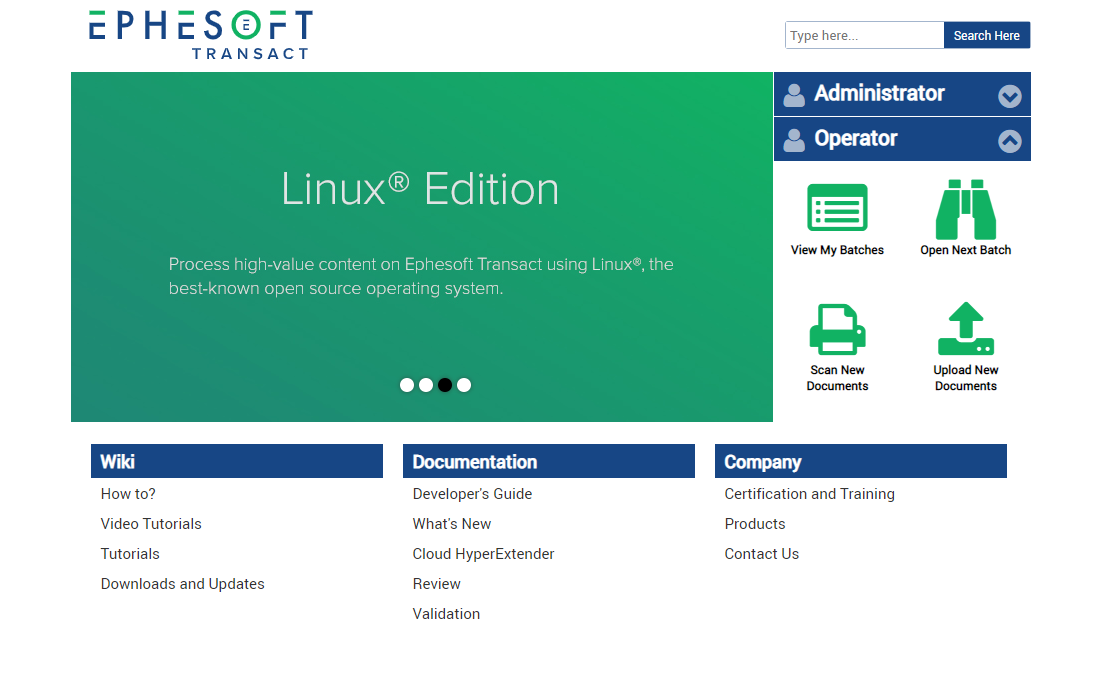
Task: Open the Documentation section header
Action: 548,461
